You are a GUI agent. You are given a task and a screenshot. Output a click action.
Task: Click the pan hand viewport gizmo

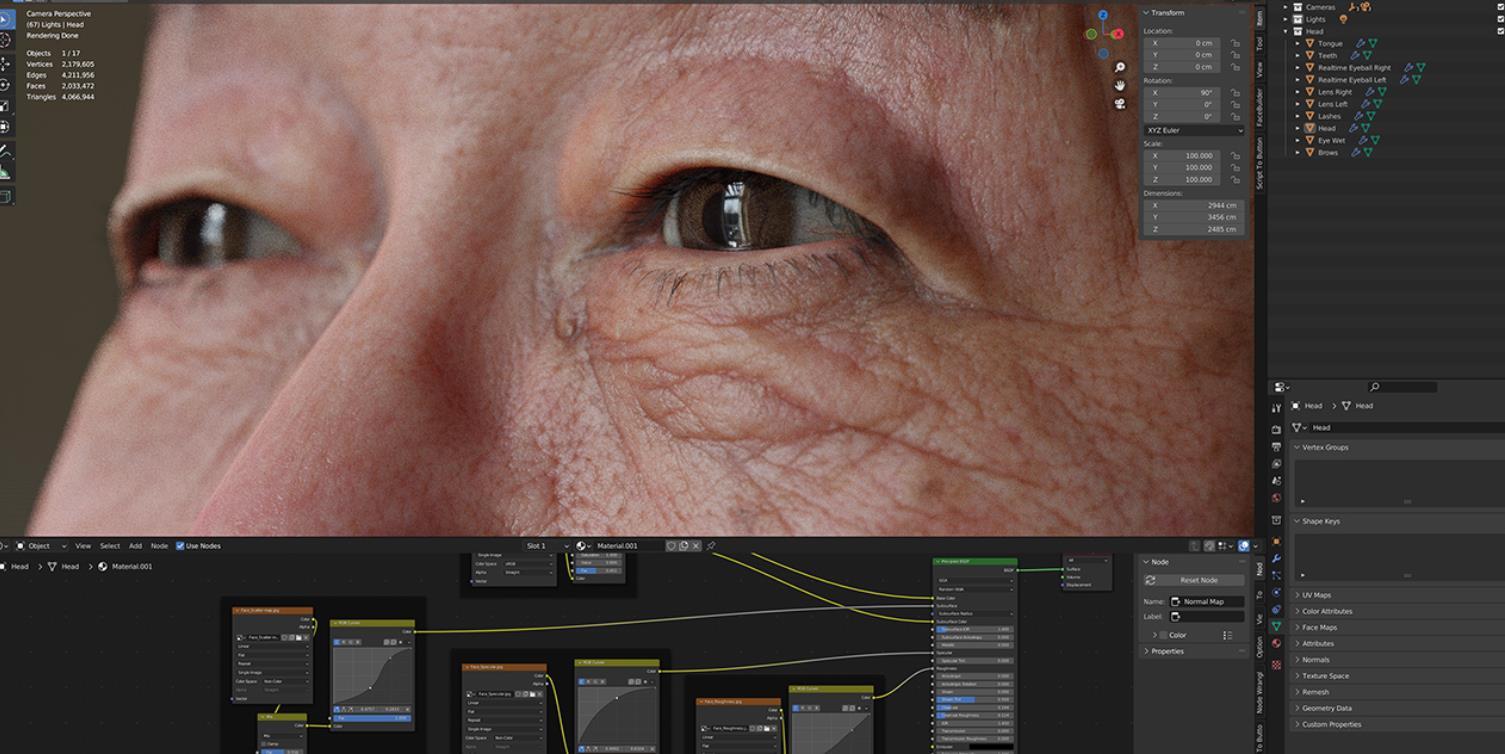click(x=1120, y=86)
